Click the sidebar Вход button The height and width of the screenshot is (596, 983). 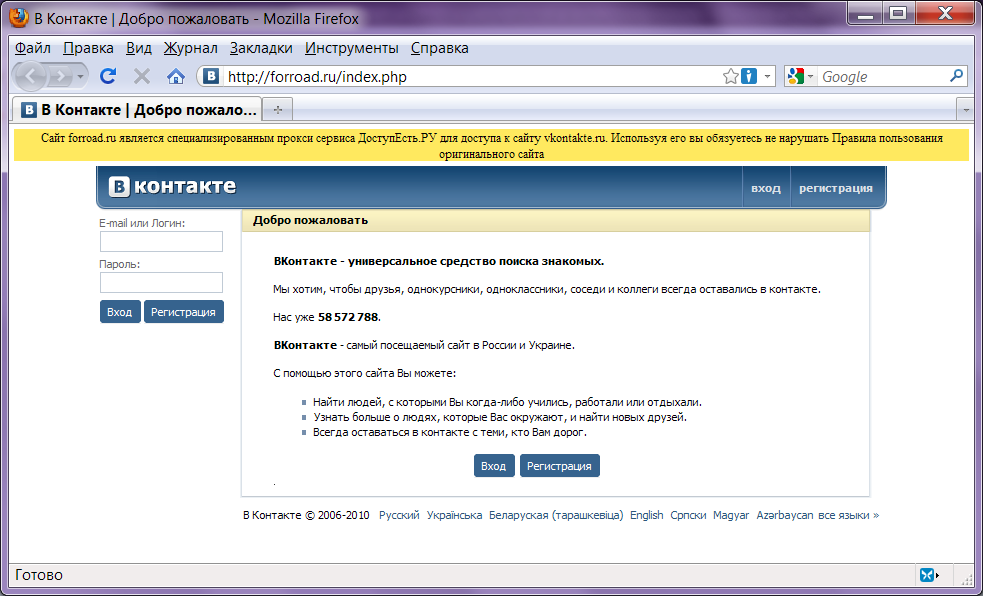(120, 311)
